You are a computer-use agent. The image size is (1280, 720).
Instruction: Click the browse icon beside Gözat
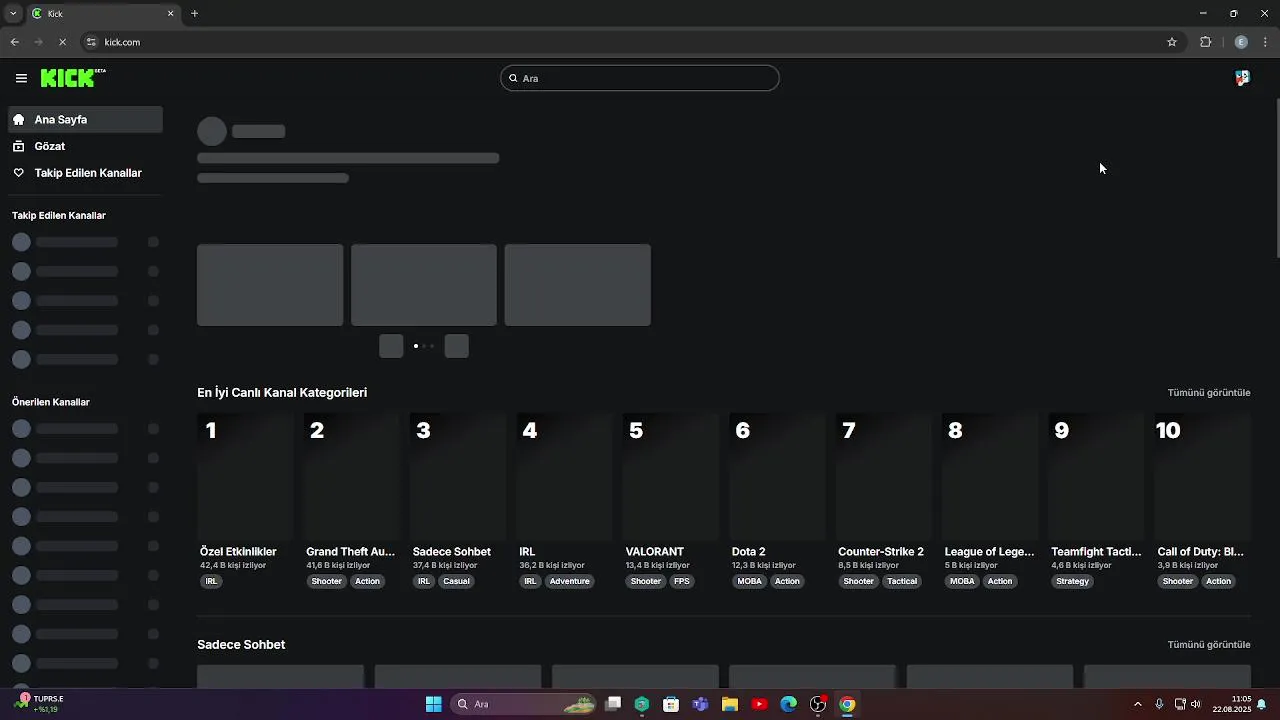[18, 146]
